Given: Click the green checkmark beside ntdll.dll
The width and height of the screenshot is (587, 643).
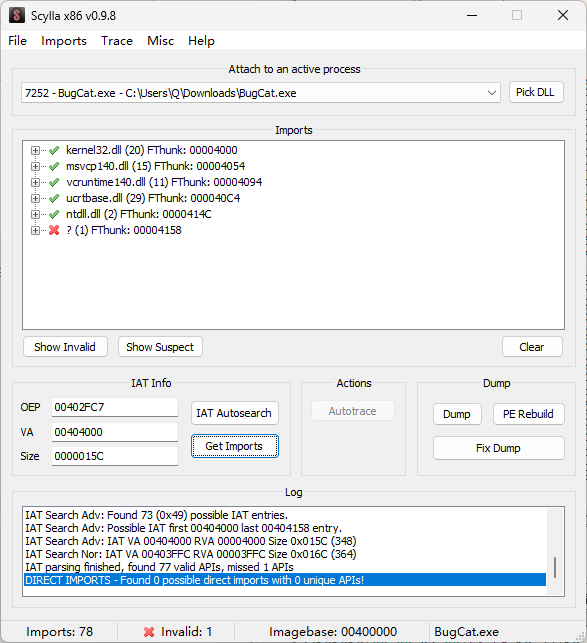Looking at the screenshot, I should pyautogui.click(x=54, y=214).
